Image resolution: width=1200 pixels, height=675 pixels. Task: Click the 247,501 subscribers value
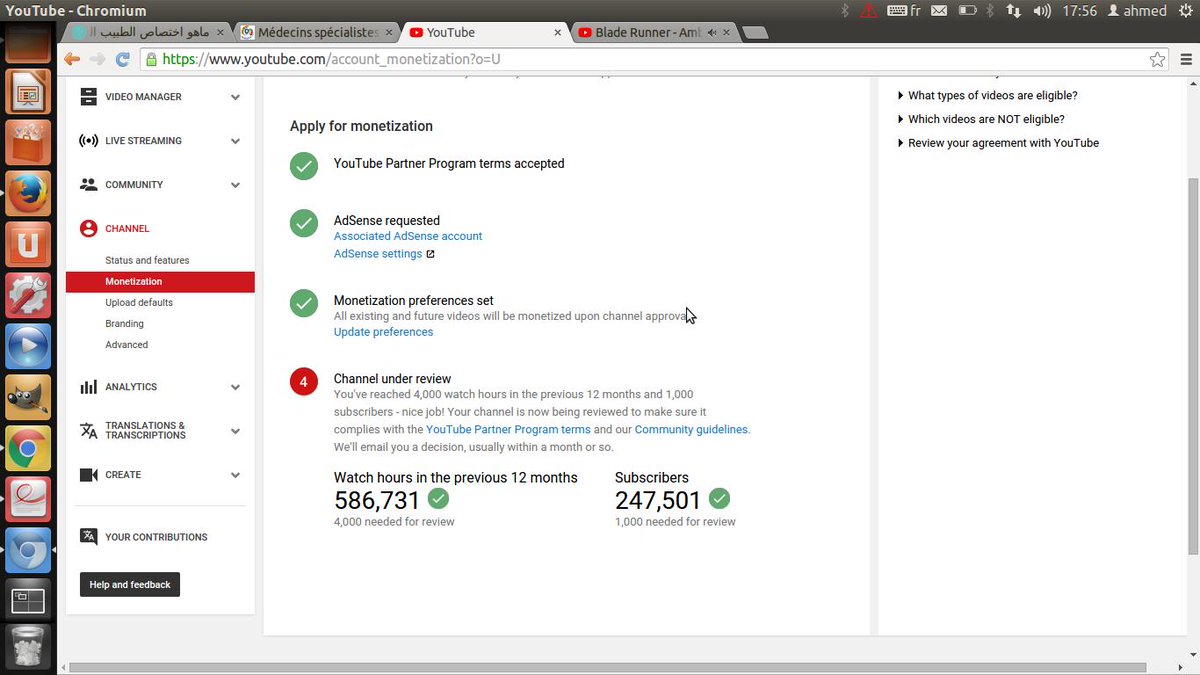[658, 500]
